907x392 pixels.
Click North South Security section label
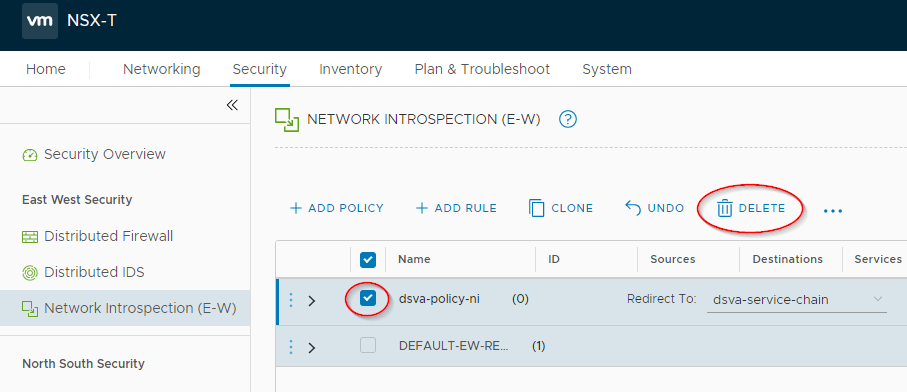coord(83,364)
